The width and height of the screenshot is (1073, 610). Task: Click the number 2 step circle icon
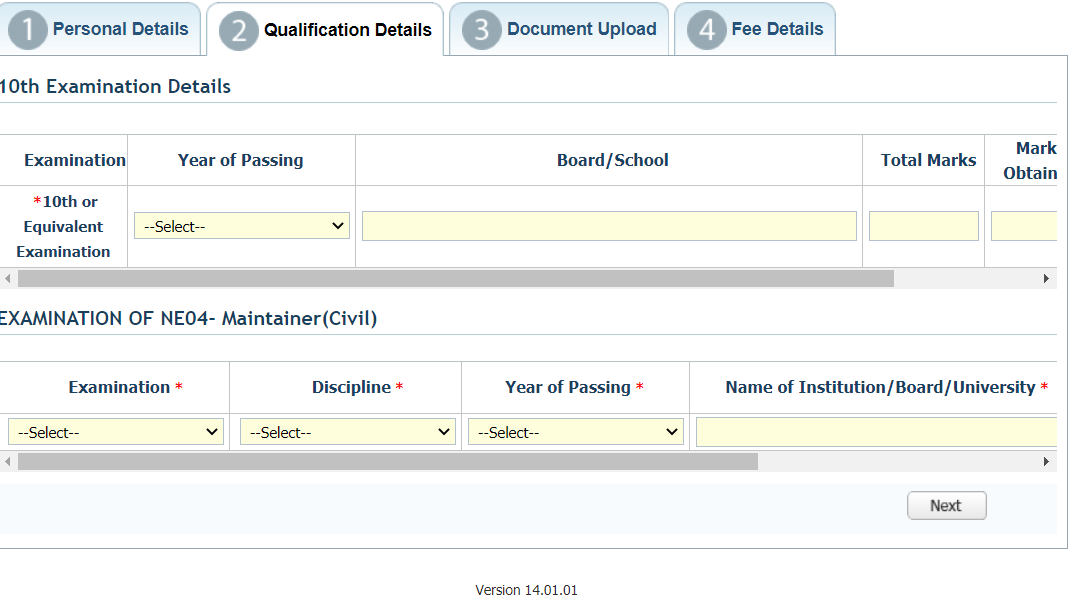click(238, 31)
